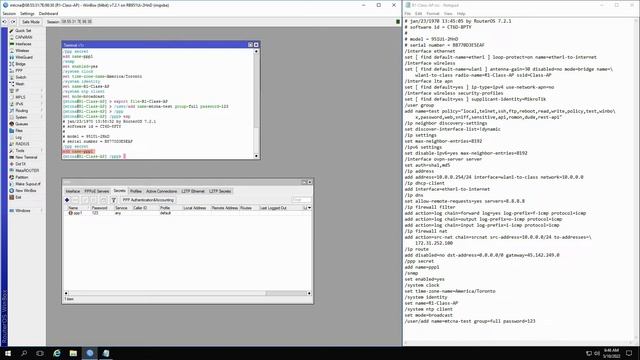The height and width of the screenshot is (360, 640).
Task: Open CAPsMAN in the sidebar
Action: click(23, 37)
